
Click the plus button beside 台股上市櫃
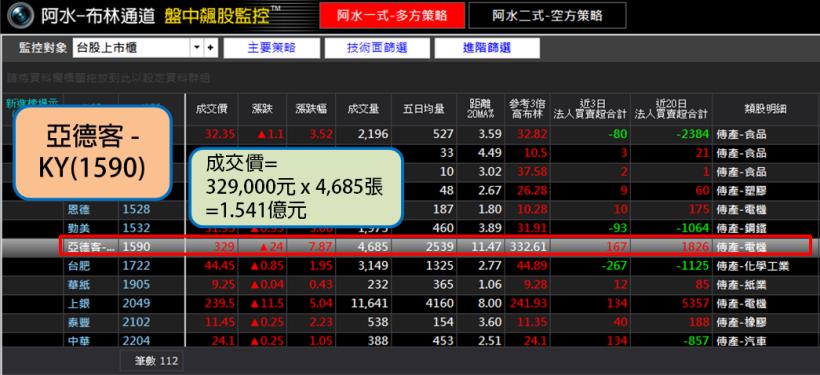click(210, 48)
